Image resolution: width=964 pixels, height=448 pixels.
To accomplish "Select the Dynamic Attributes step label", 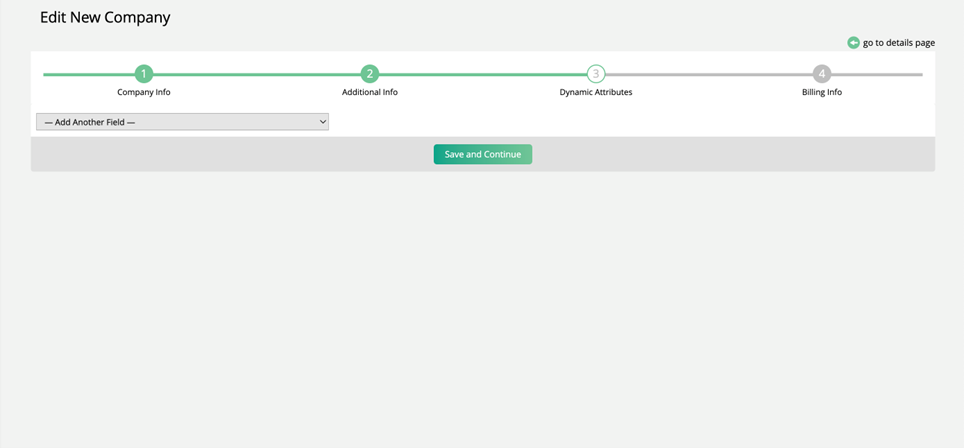I will 596,92.
